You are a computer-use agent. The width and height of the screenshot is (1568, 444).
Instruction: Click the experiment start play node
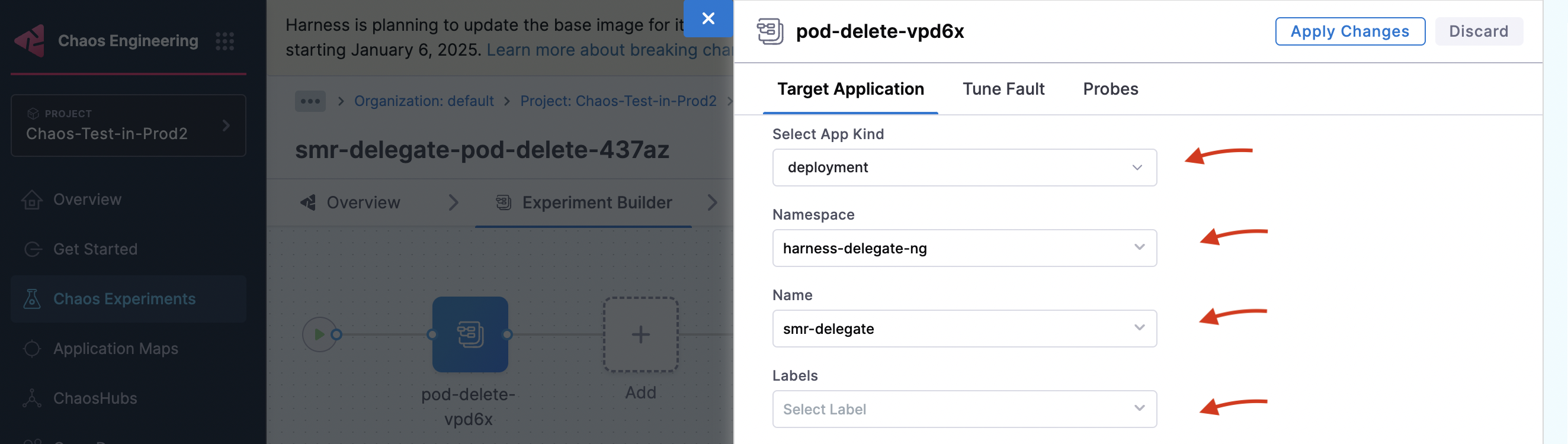coord(319,334)
